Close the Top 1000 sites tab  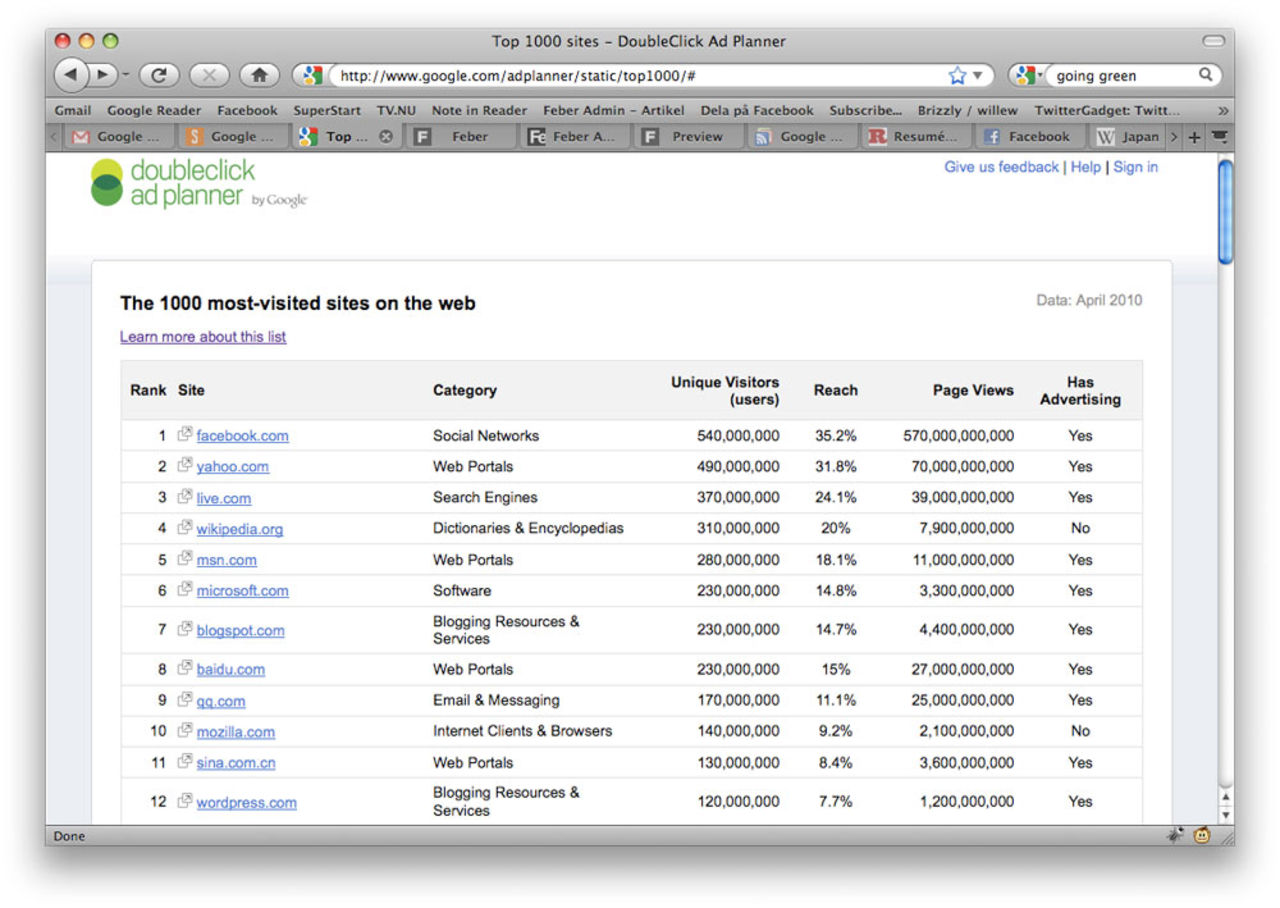coord(386,137)
